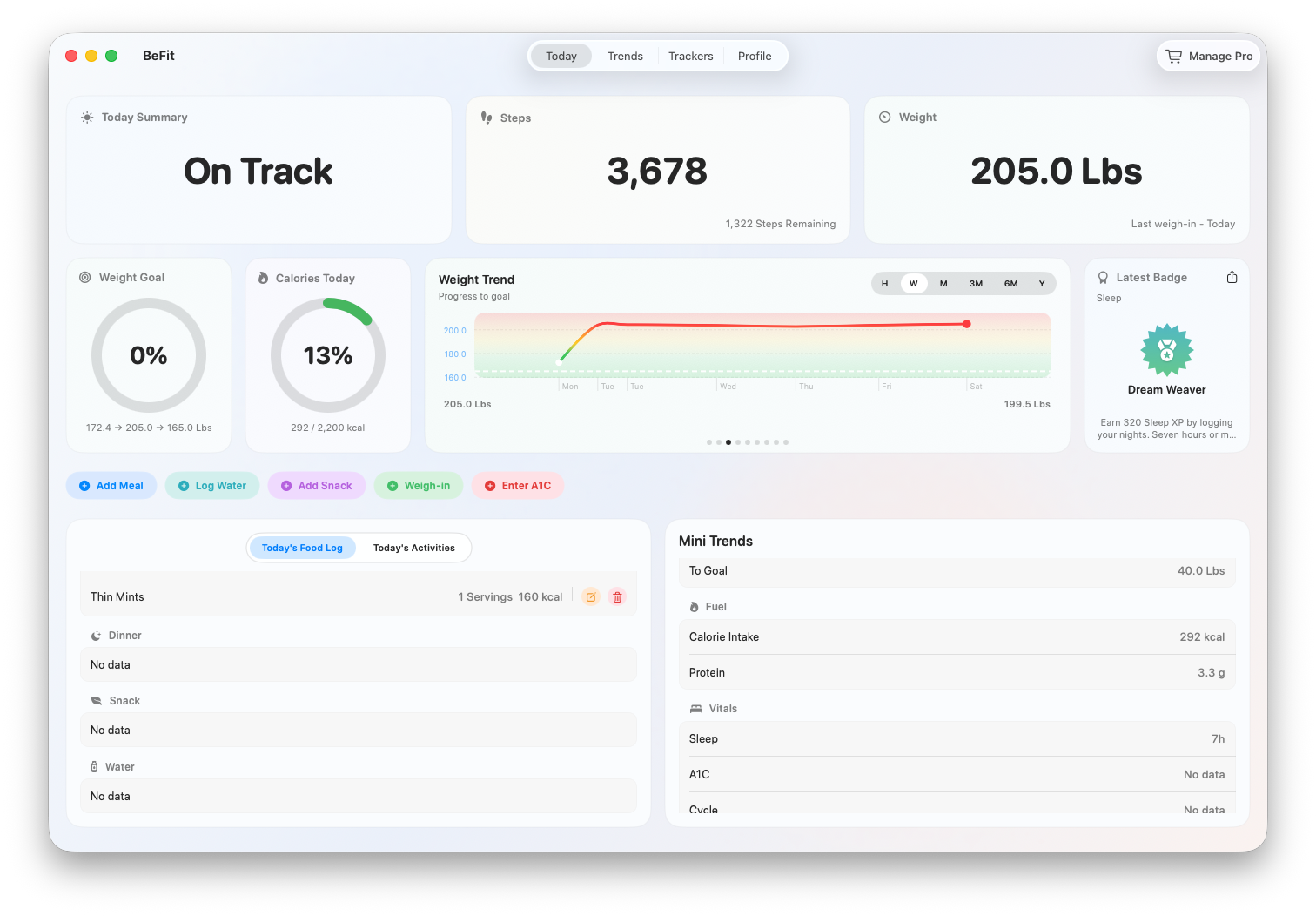1316x916 pixels.
Task: Click the shopping cart icon in Manage Pro
Action: pos(1174,56)
